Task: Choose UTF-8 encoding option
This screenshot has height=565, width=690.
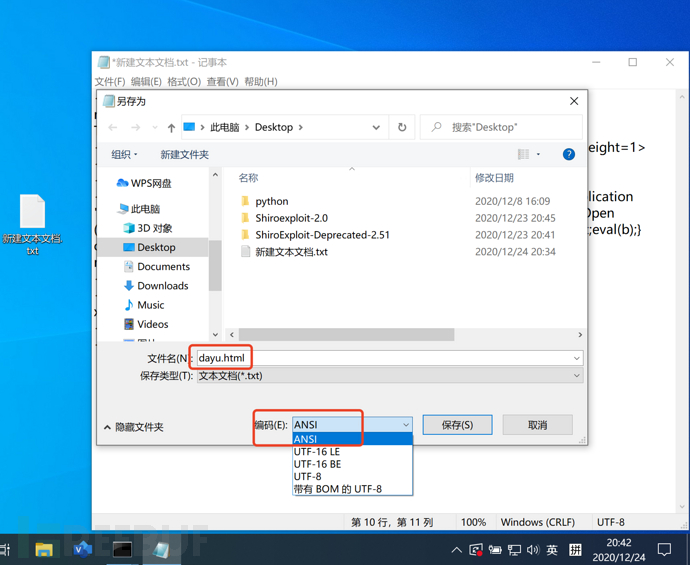Action: [352, 477]
